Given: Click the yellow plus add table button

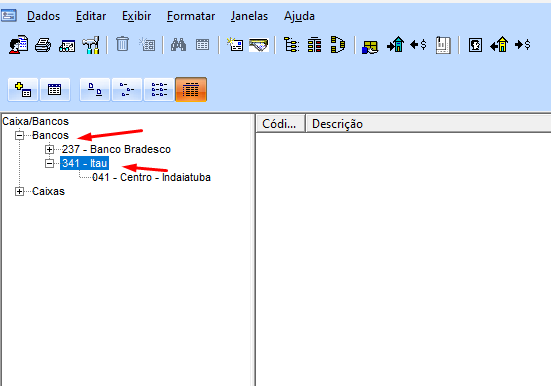Looking at the screenshot, I should [x=23, y=90].
